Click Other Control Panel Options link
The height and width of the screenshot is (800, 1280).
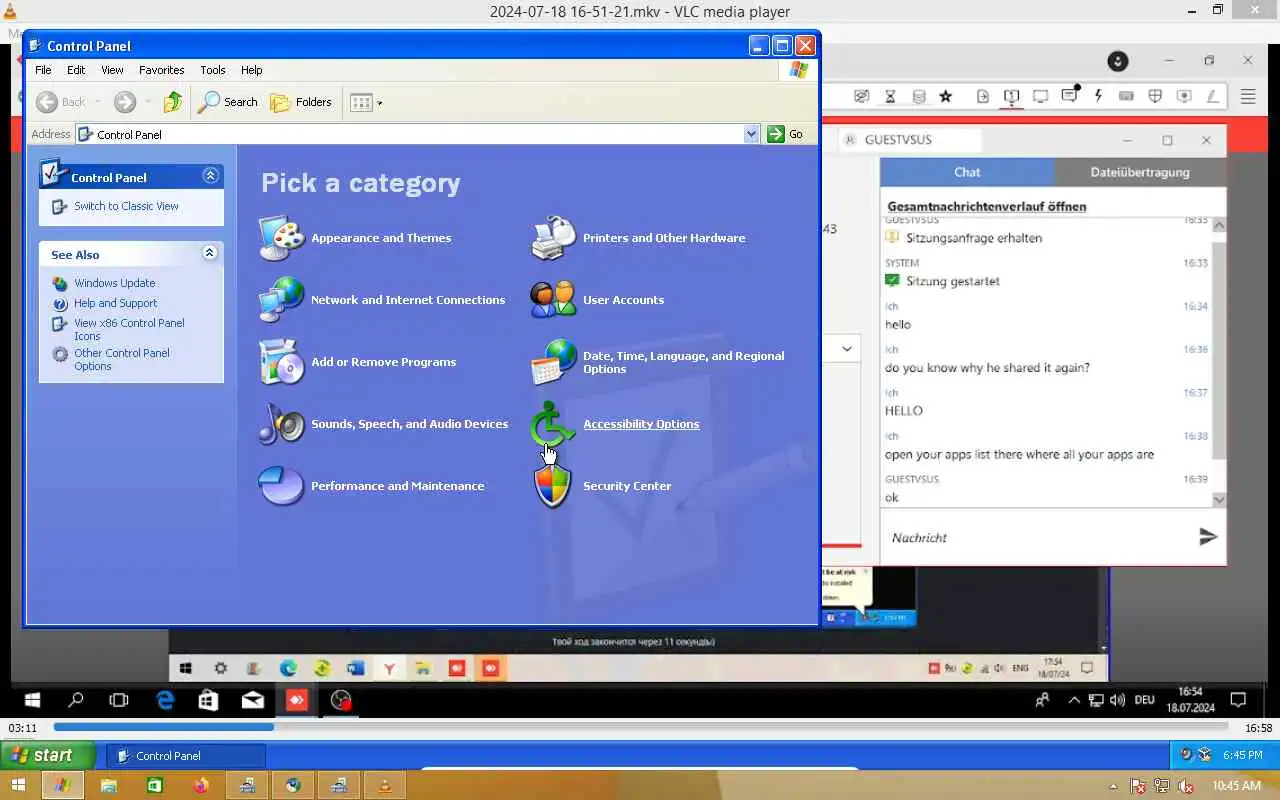(x=122, y=359)
